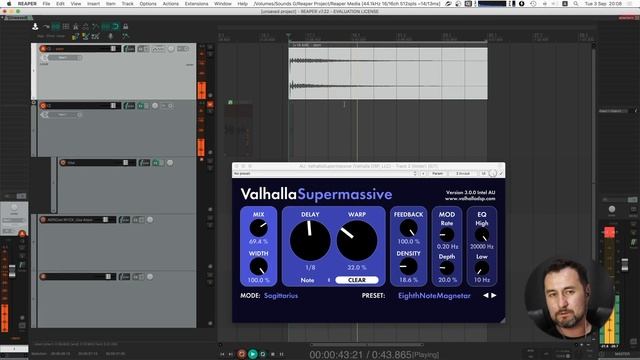Toggle record arm on track 4
Image resolution: width=640 pixels, height=360 pixels.
pos(43,220)
